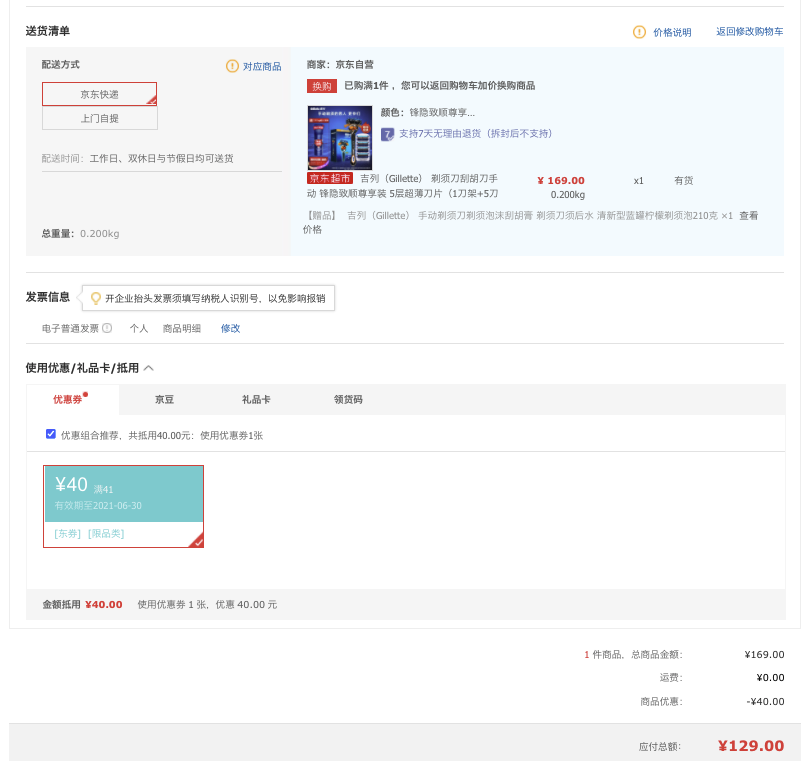Switch to the 优惠券 tab
The width and height of the screenshot is (803, 761).
coord(72,399)
